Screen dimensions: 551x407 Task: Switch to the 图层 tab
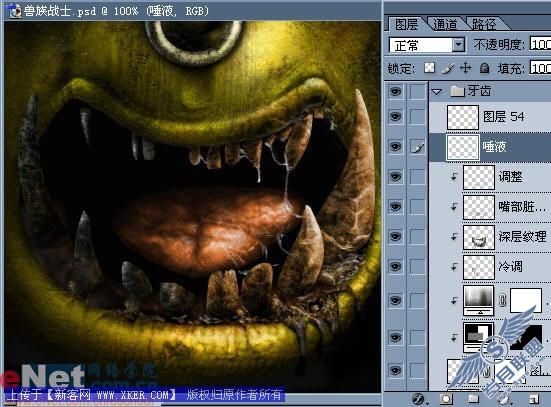pyautogui.click(x=406, y=24)
